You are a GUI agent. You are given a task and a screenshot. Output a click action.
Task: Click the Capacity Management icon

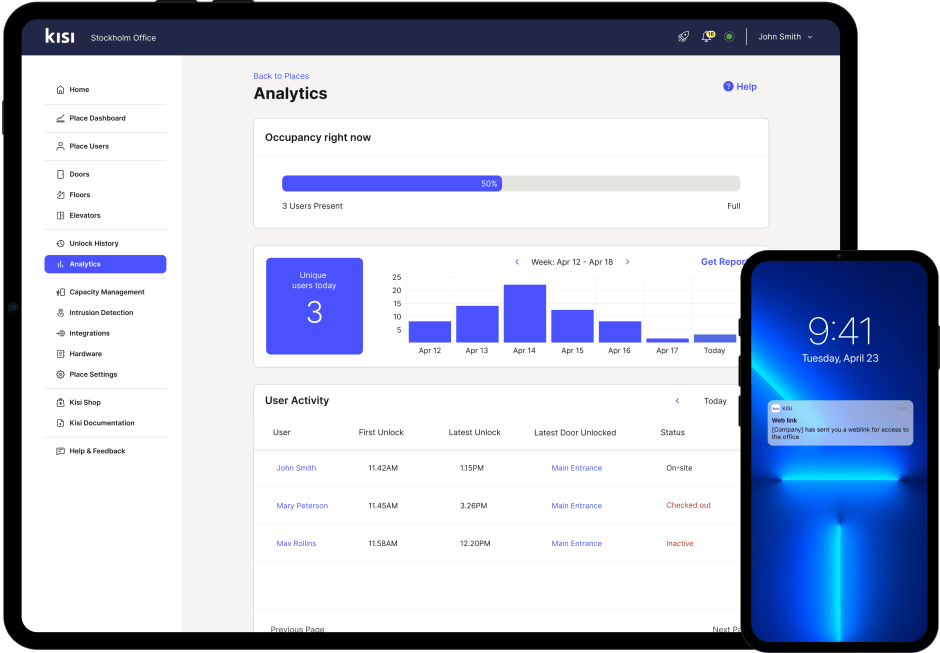click(x=60, y=292)
